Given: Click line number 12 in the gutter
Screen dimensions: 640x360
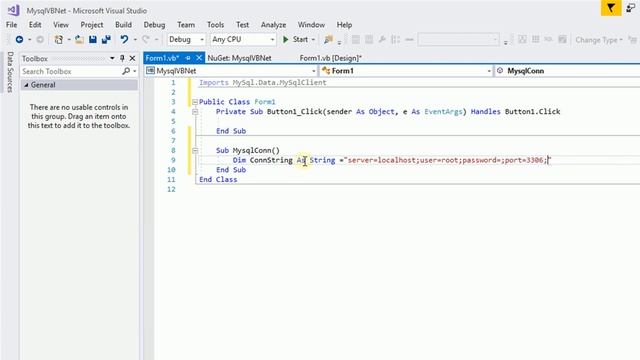Looking at the screenshot, I should pos(171,189).
